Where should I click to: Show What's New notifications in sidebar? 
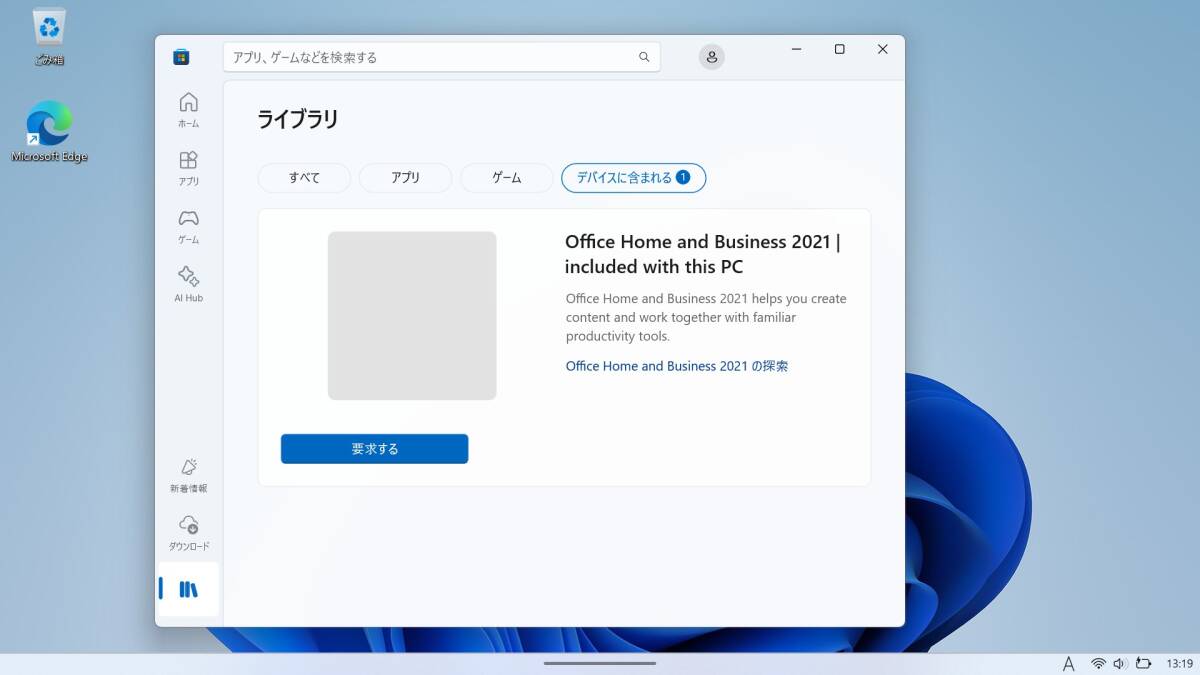188,474
